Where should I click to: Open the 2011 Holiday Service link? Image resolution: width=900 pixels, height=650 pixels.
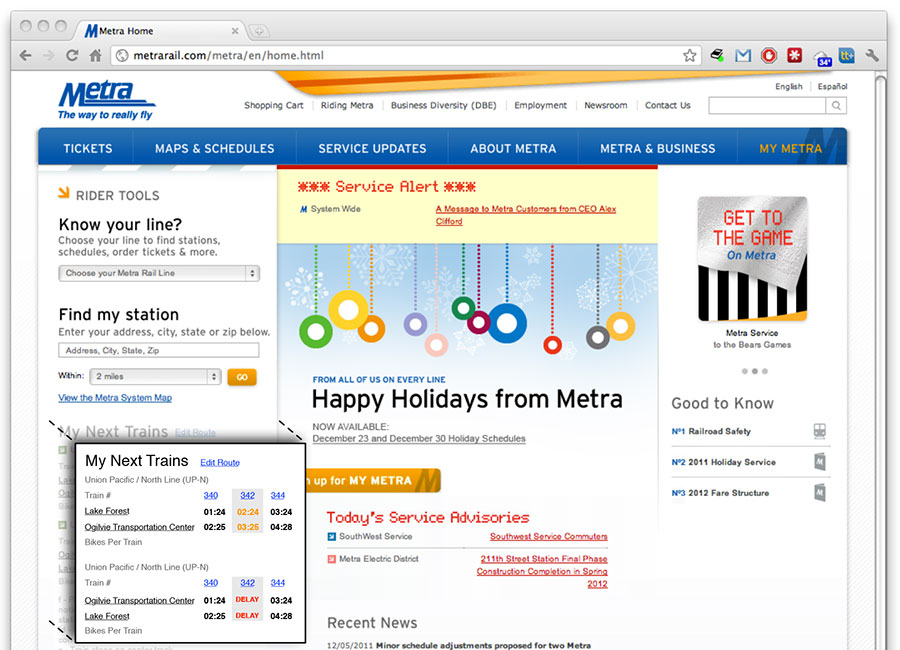732,462
